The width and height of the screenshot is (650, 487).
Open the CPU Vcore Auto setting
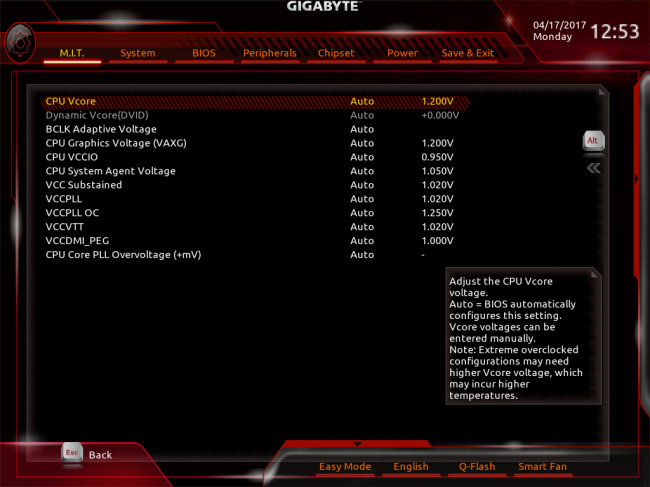pos(362,101)
